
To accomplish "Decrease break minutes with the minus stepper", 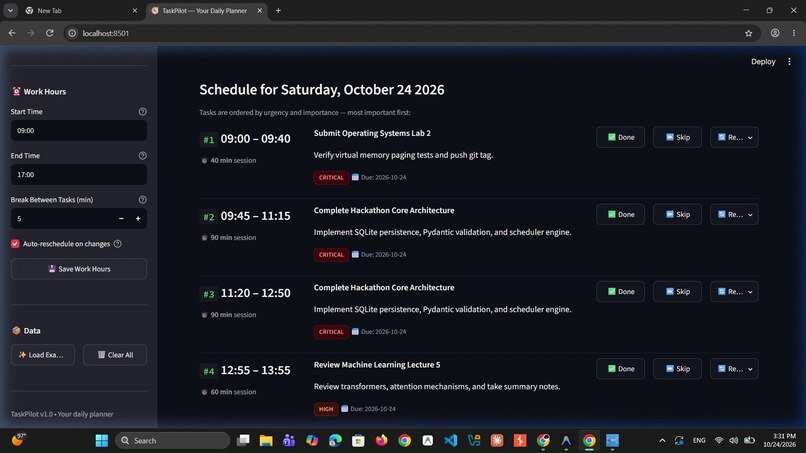I will 121,219.
